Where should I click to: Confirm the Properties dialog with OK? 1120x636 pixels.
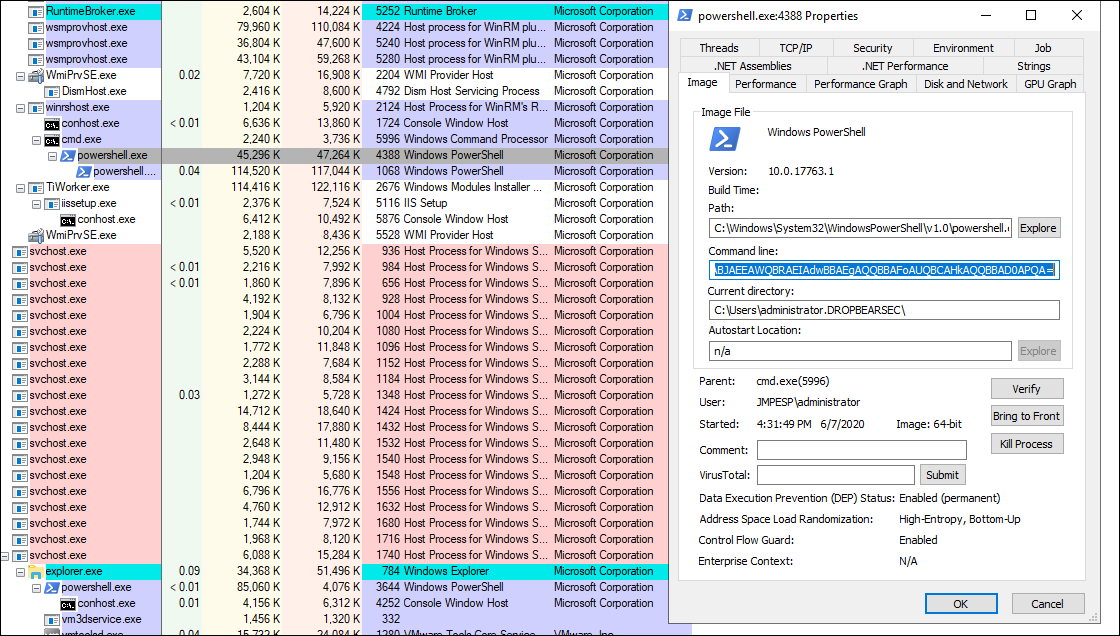961,604
